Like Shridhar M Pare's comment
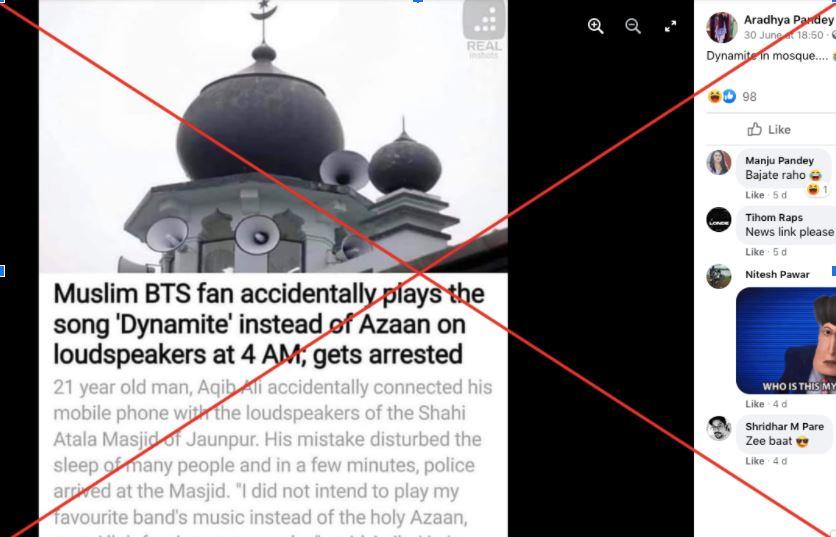Screen dimensions: 836x537 754,461
